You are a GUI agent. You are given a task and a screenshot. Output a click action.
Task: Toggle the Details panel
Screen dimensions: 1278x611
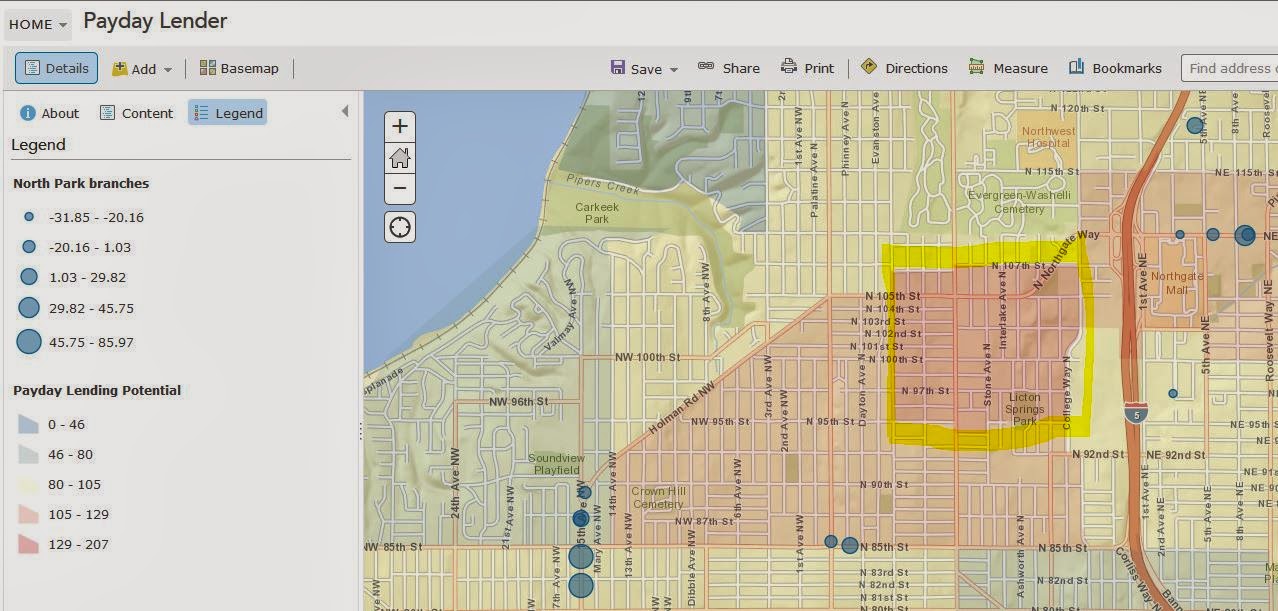pyautogui.click(x=55, y=68)
